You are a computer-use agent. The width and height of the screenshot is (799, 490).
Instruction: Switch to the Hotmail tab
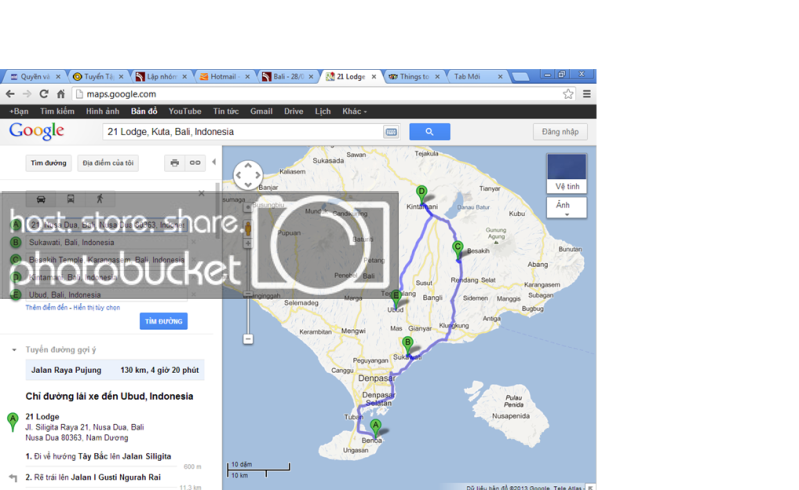pos(223,76)
